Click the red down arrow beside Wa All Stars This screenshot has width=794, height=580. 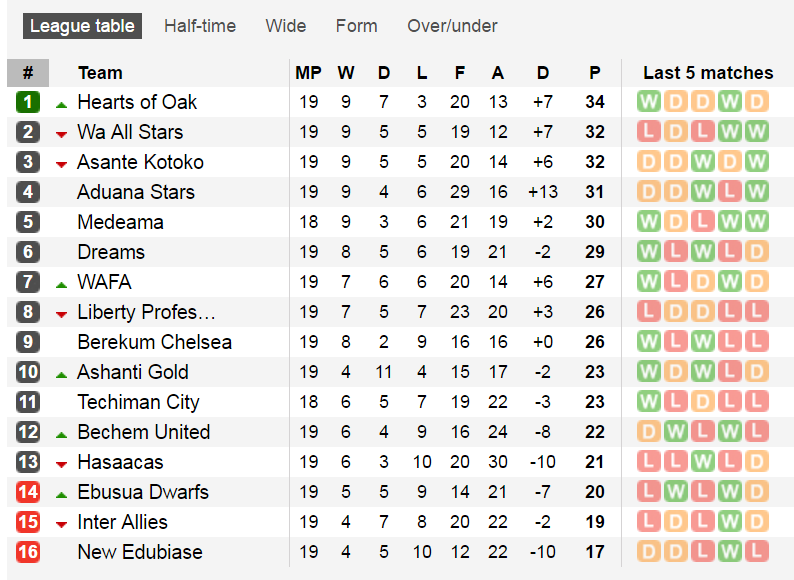(x=61, y=133)
